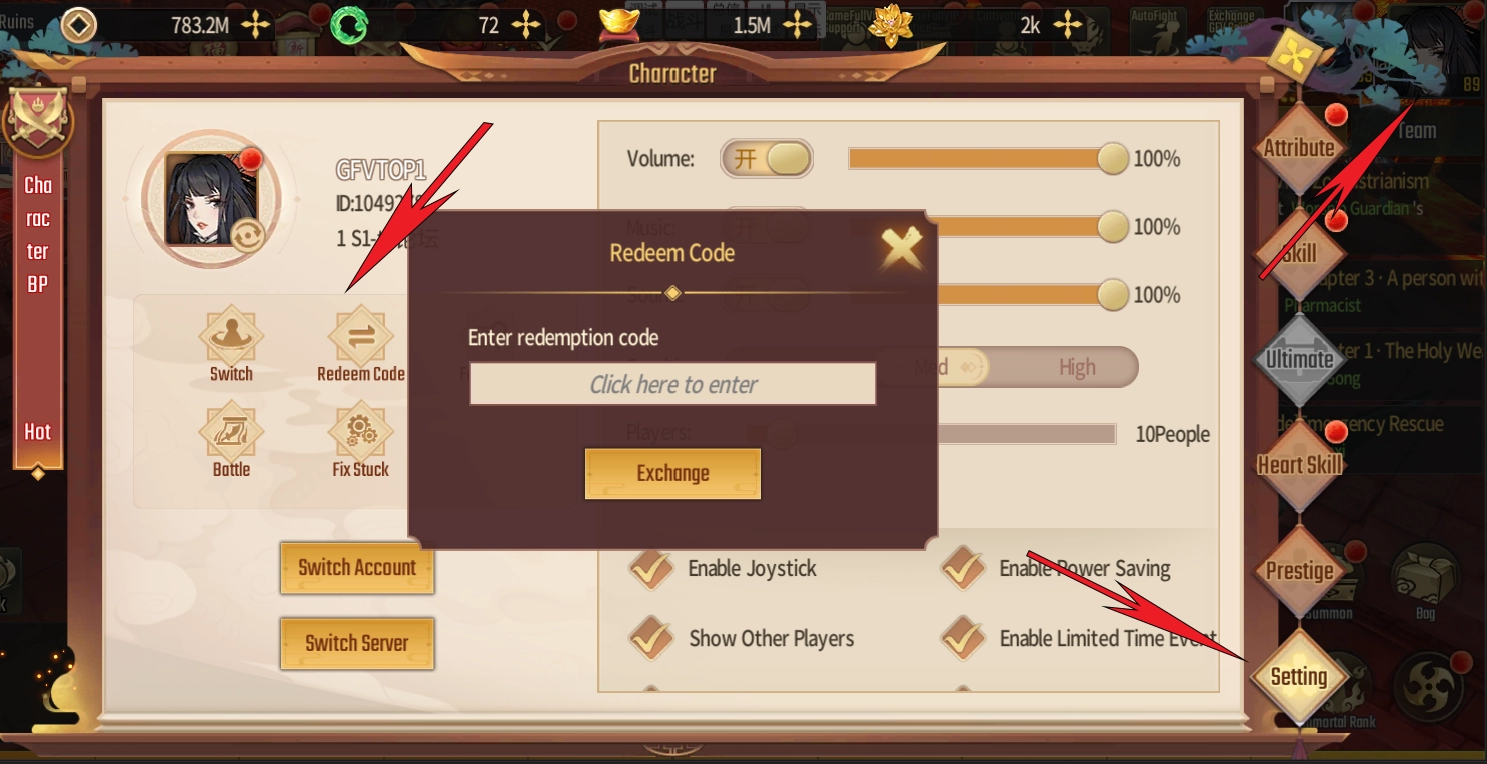Click the redemption code input field
Screen dimensions: 1487x764
[x=673, y=384]
